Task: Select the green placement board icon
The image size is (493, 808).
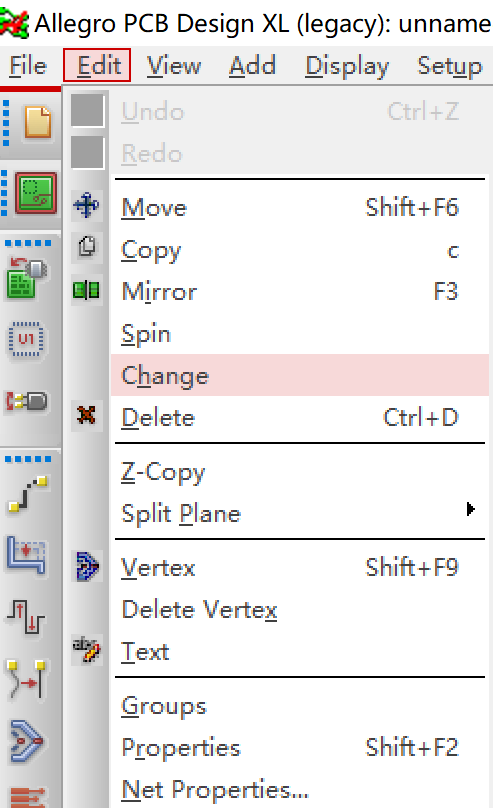Action: click(x=36, y=193)
